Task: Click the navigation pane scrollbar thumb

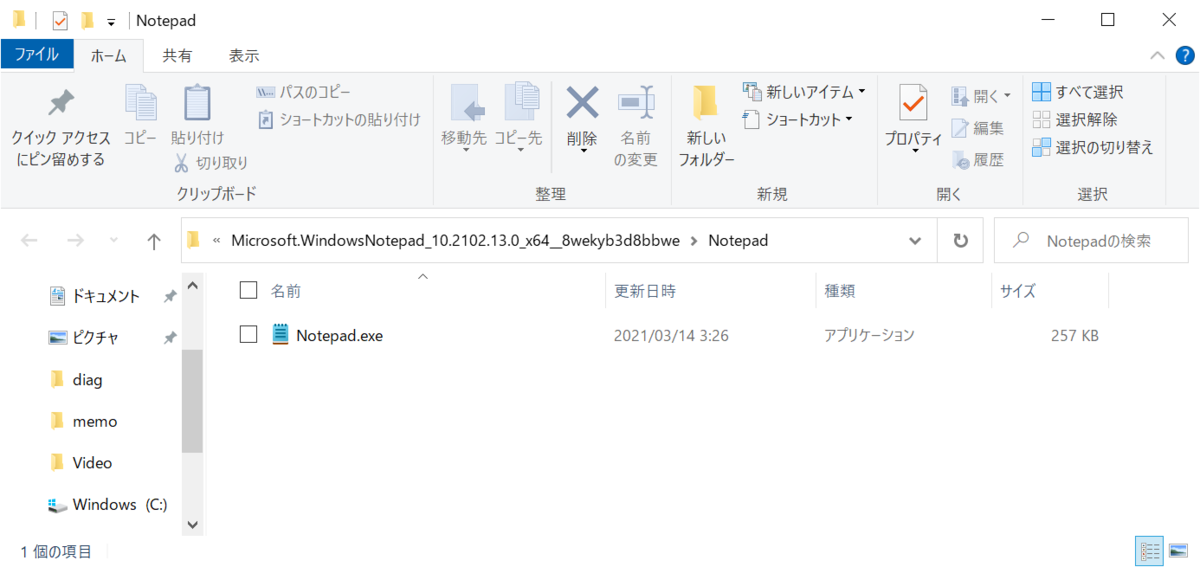Action: pos(192,401)
